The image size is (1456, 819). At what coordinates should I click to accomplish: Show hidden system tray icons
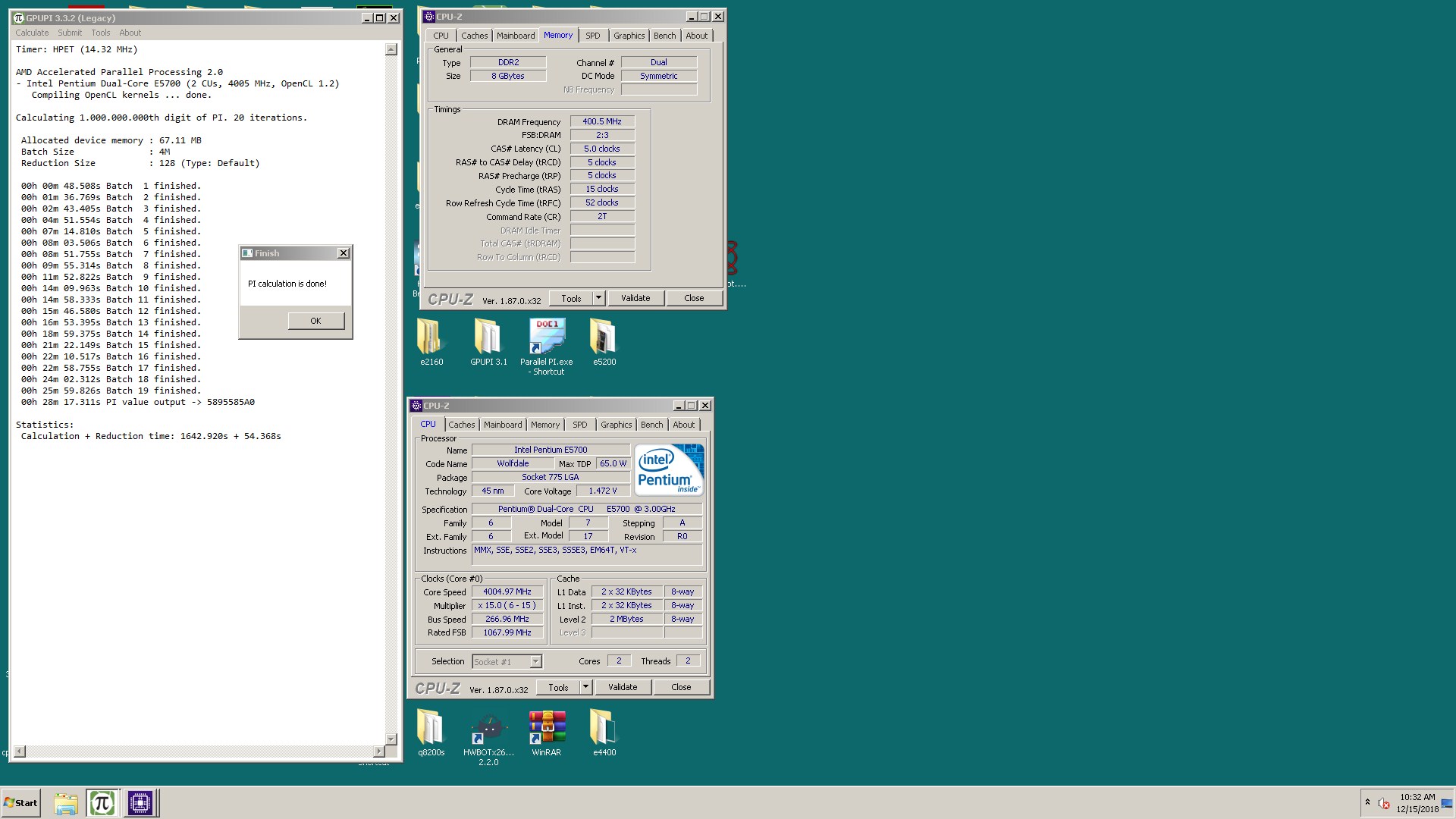tap(1367, 802)
